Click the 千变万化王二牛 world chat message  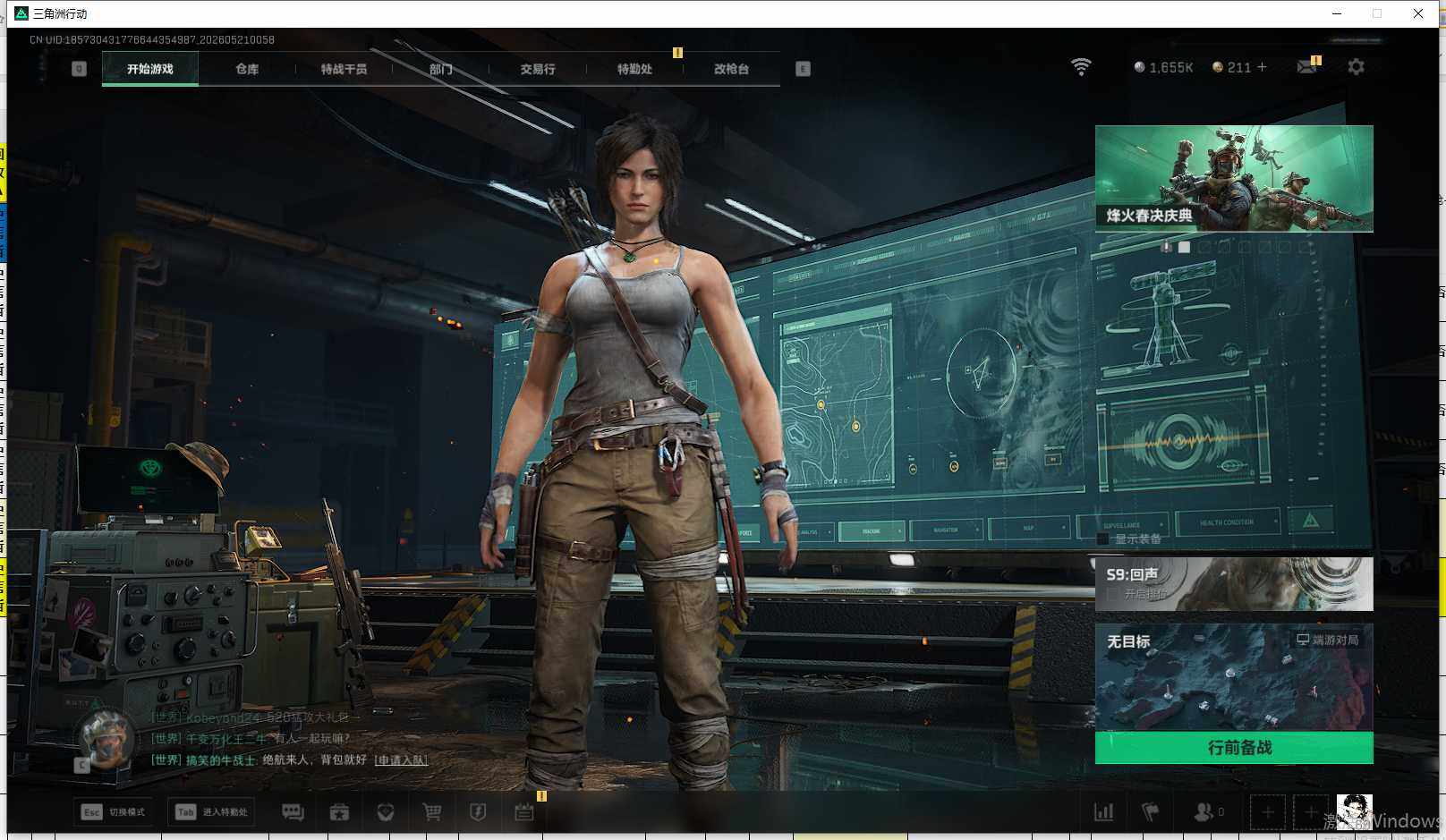click(x=251, y=739)
